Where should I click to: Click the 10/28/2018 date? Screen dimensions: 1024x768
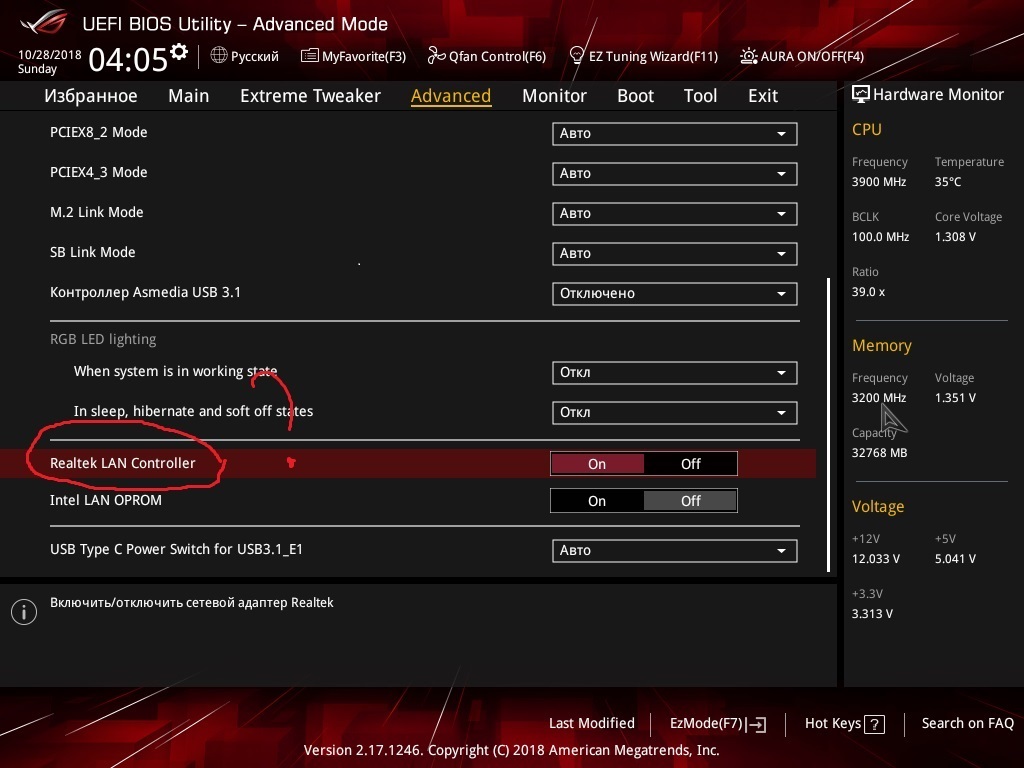pos(50,55)
